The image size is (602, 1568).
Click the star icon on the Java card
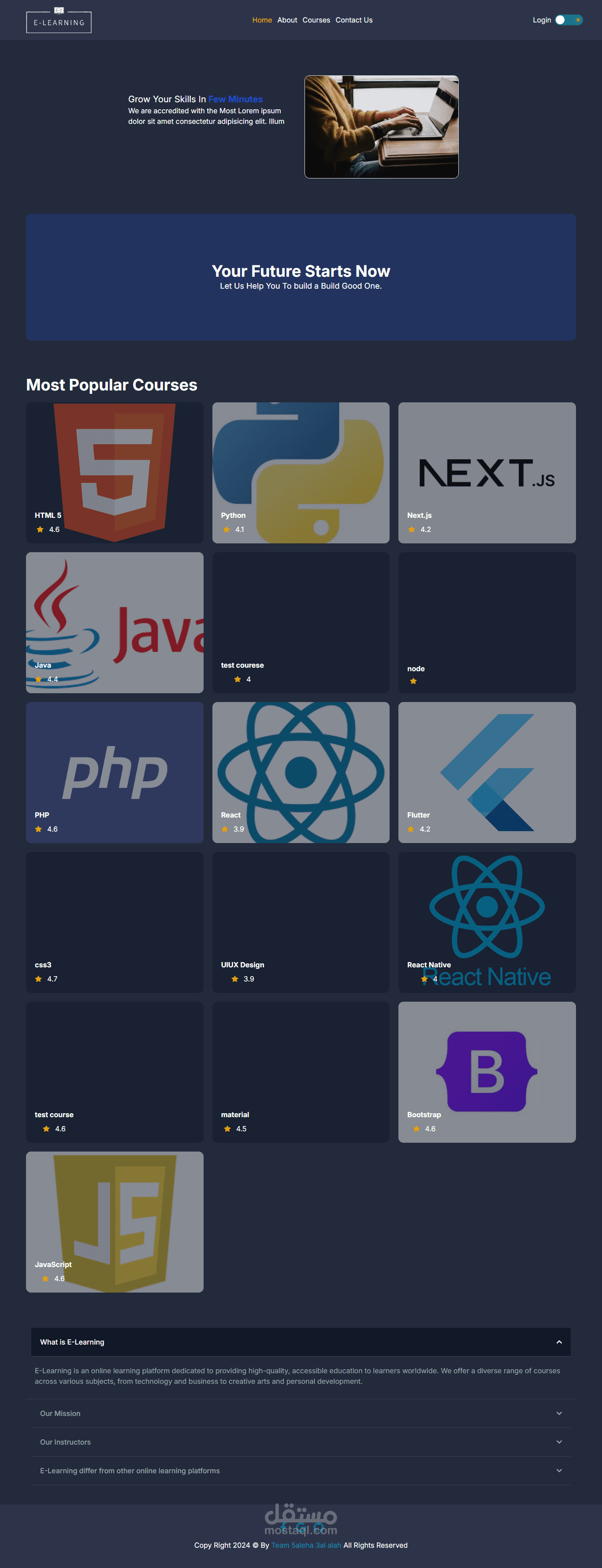pos(38,679)
